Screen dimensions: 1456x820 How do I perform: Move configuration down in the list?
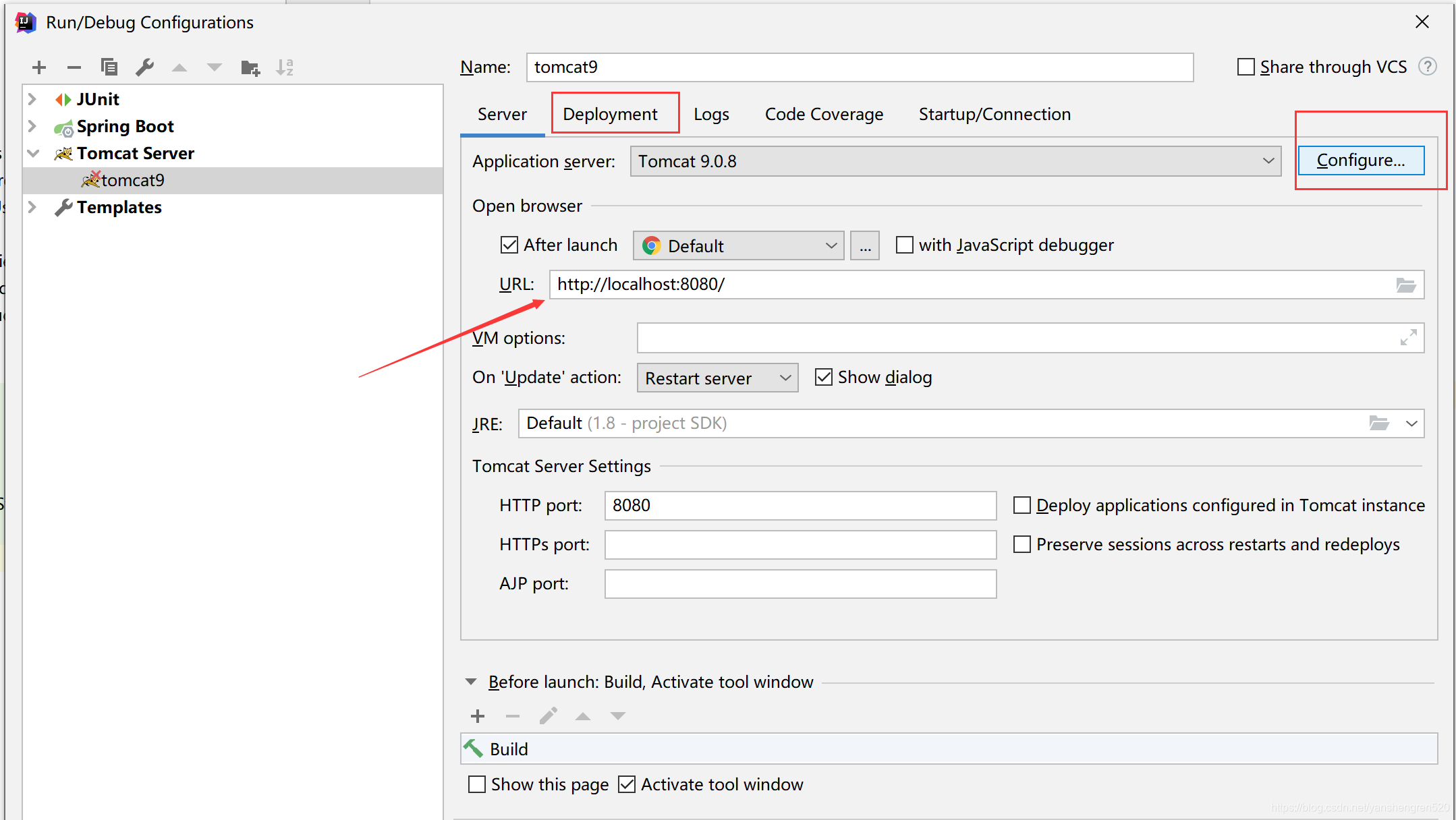click(x=215, y=67)
